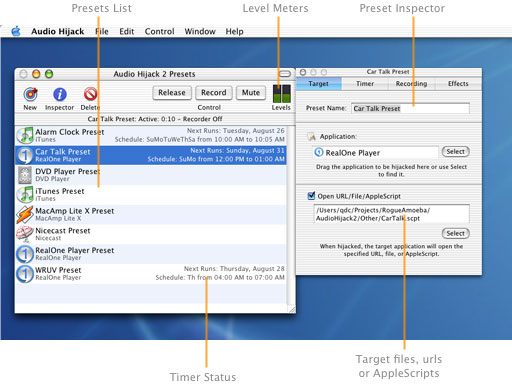Click the Application icon in the inspector
The width and height of the screenshot is (512, 391).
pos(311,136)
